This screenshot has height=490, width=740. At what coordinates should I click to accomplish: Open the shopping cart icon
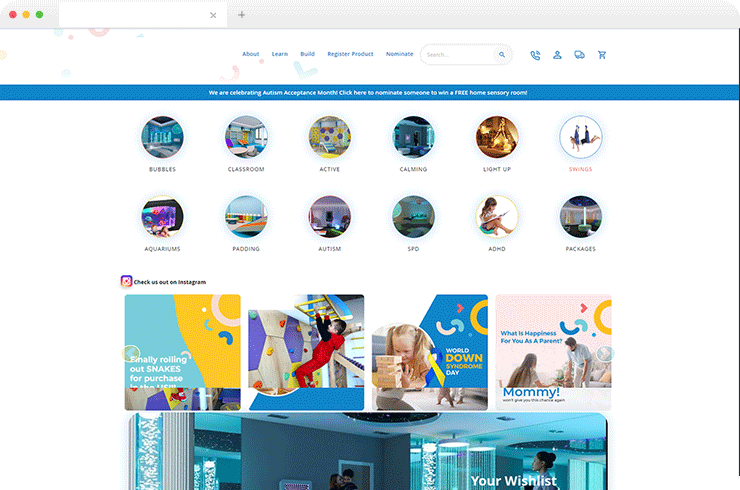point(602,55)
